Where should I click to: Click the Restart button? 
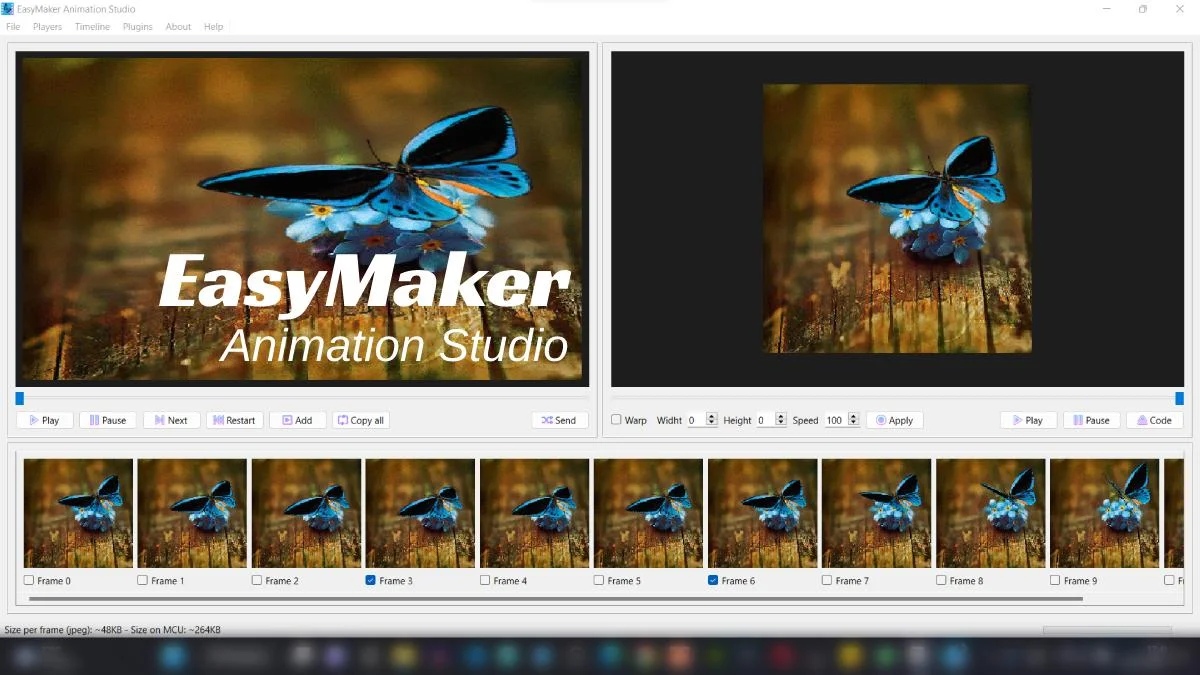[x=234, y=420]
